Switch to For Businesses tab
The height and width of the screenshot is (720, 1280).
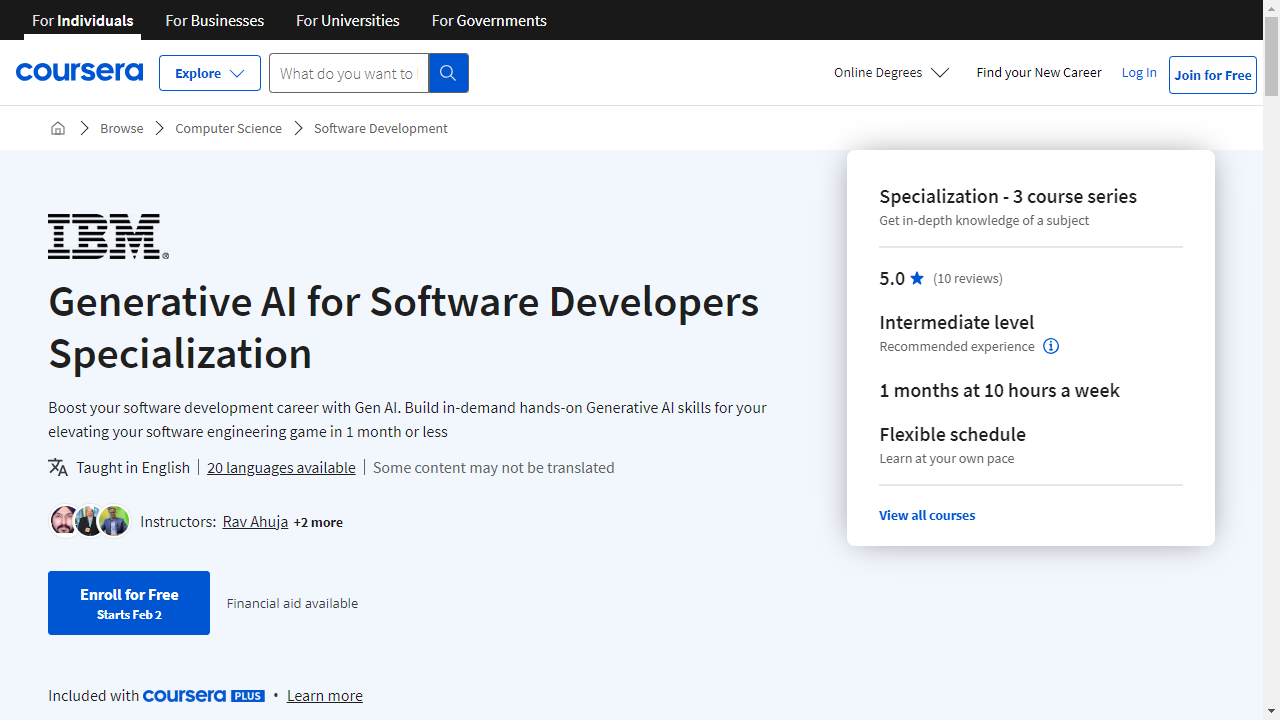coord(215,20)
